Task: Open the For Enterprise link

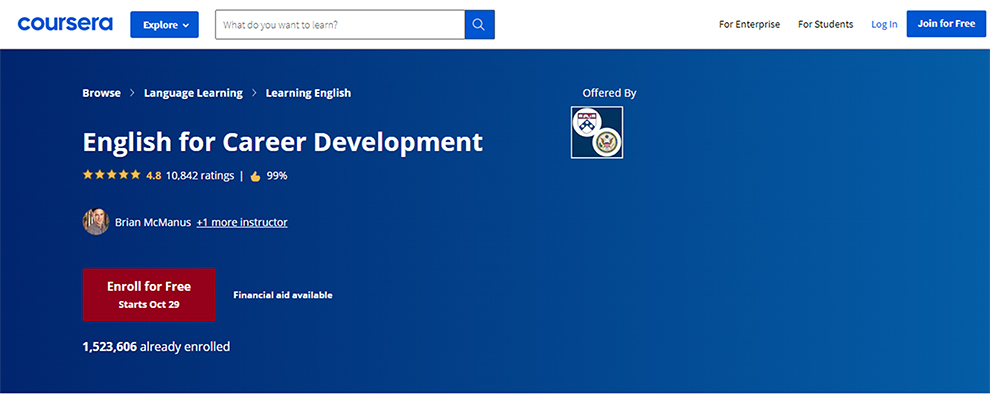Action: [x=749, y=25]
